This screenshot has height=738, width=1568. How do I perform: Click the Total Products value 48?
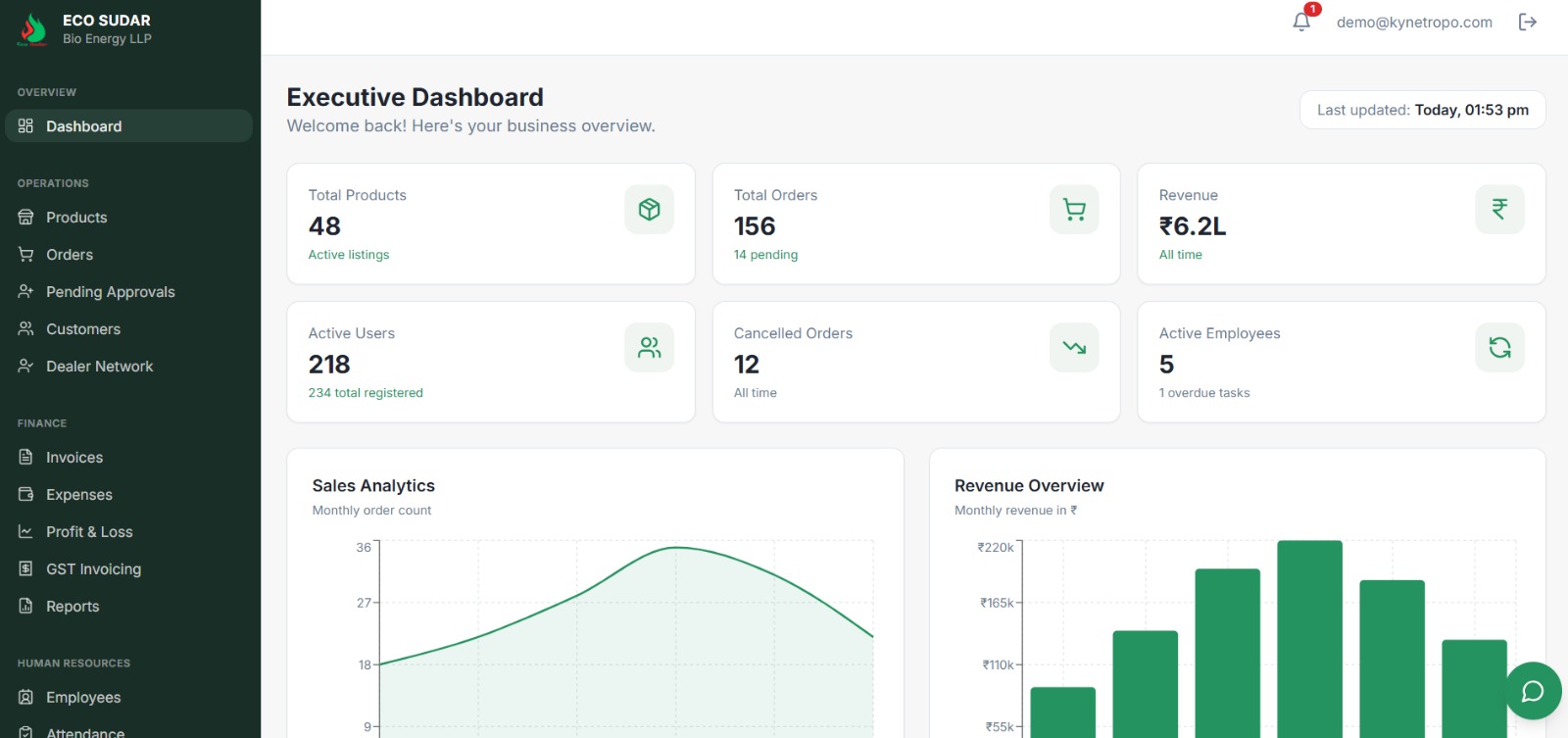324,226
